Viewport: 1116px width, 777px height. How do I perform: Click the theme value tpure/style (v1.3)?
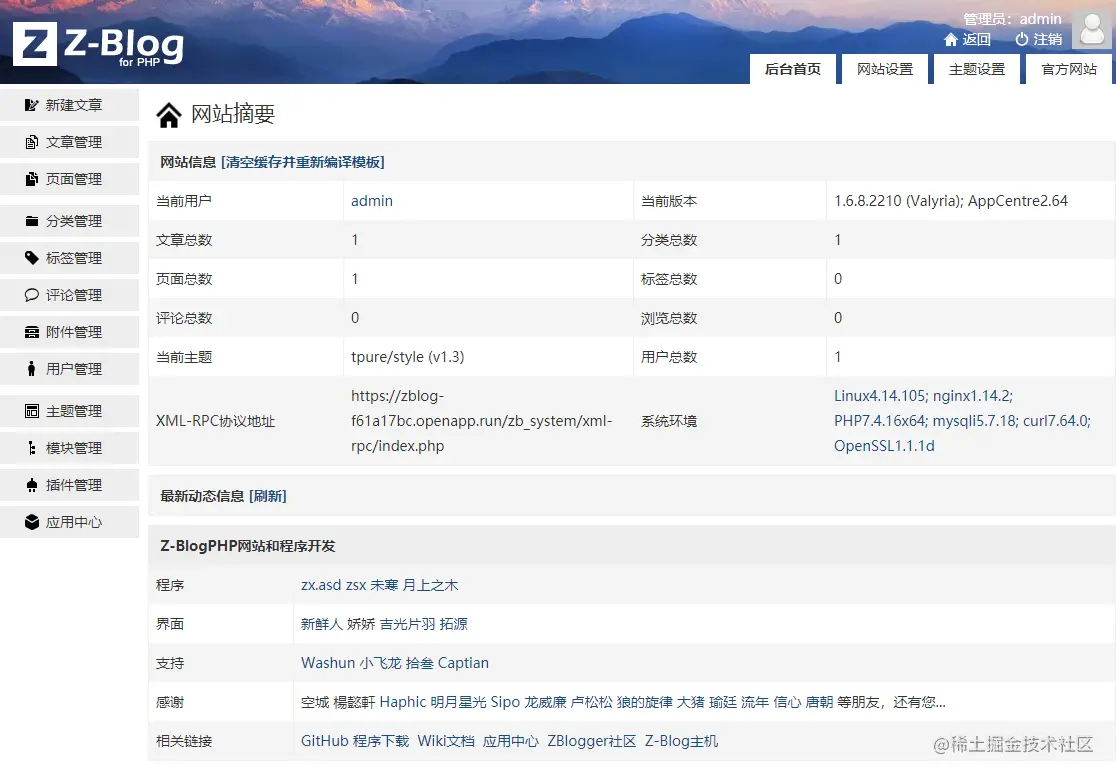407,357
